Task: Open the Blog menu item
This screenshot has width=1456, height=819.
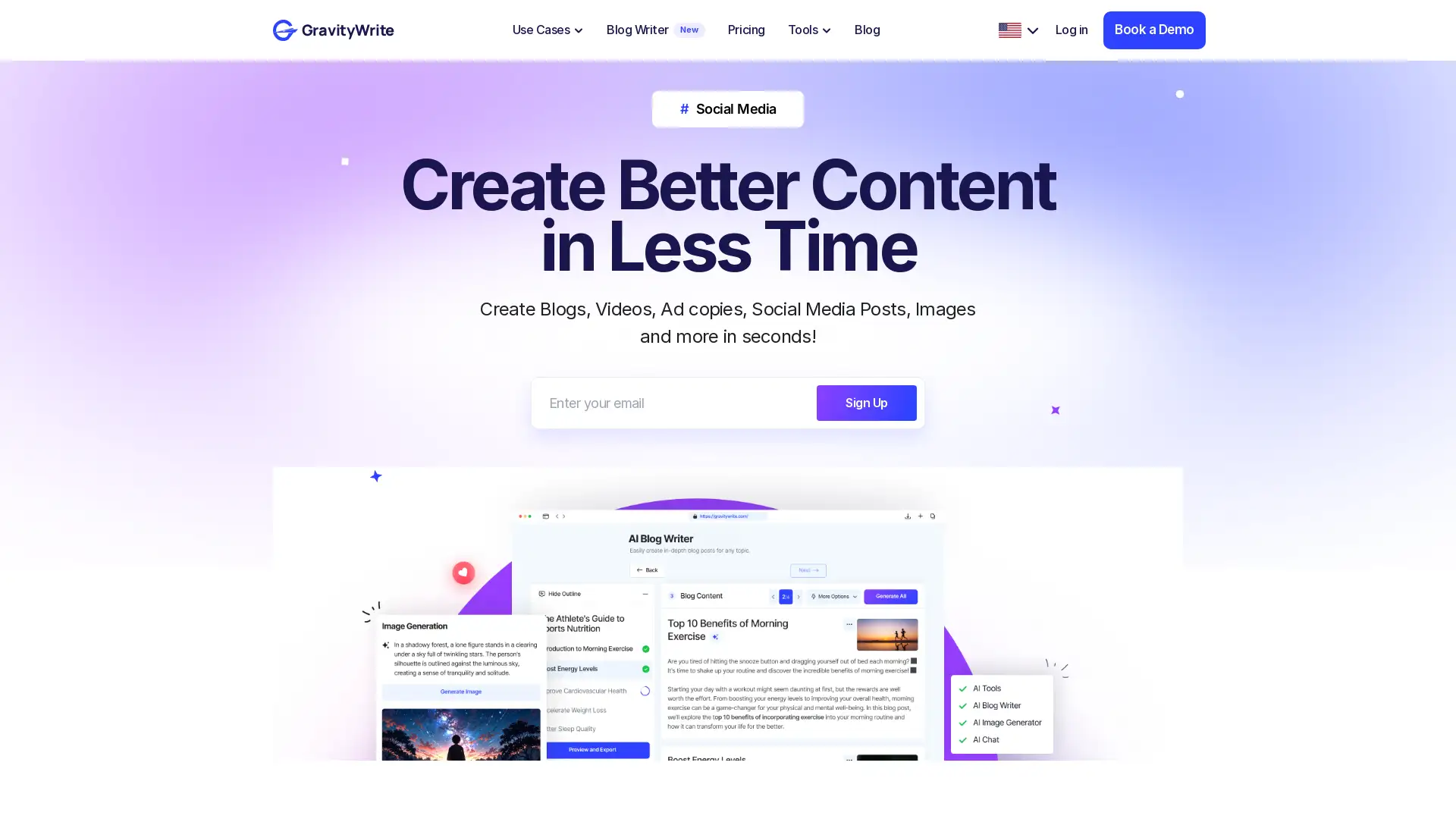Action: click(x=866, y=30)
